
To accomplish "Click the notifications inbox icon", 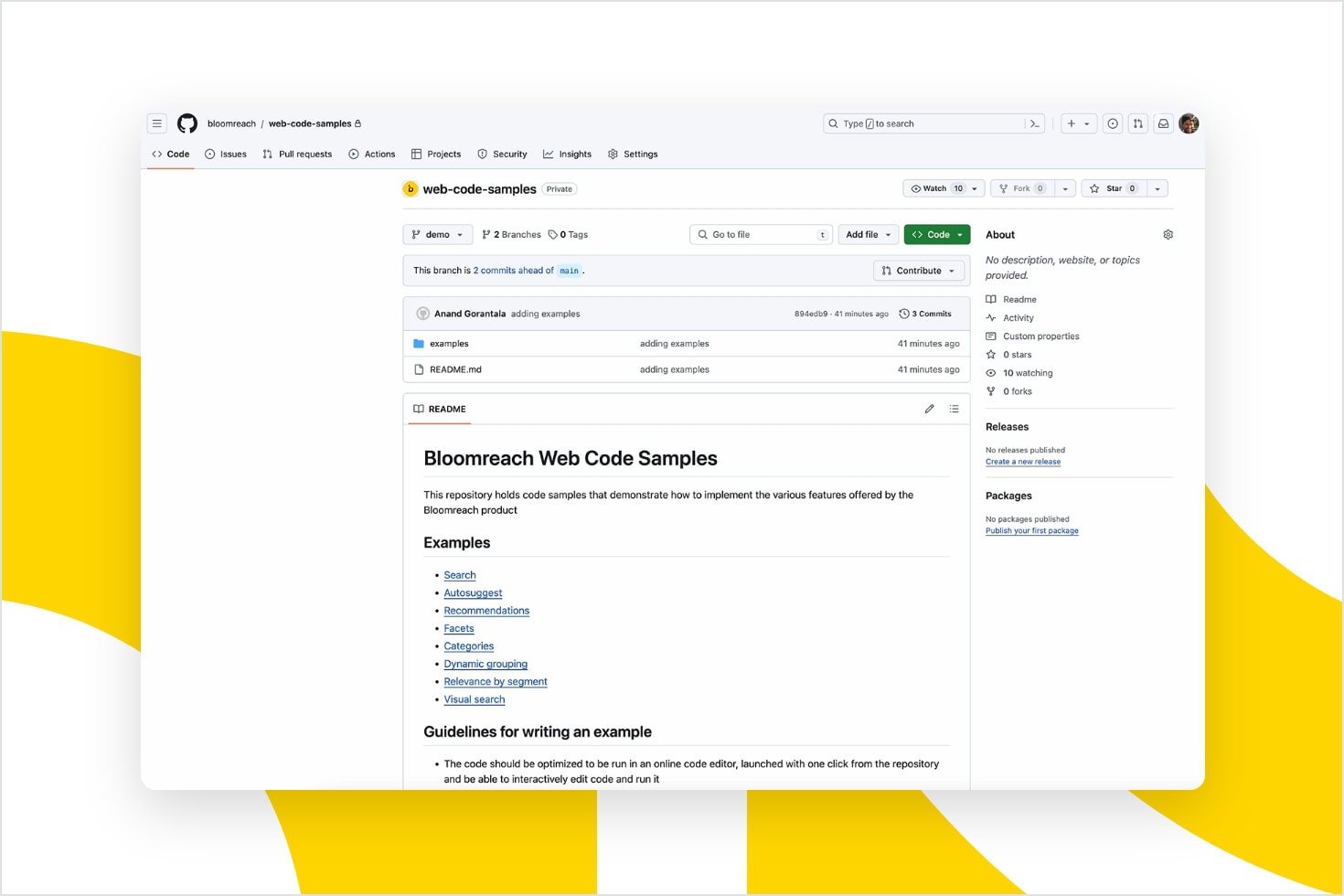I will (x=1163, y=123).
